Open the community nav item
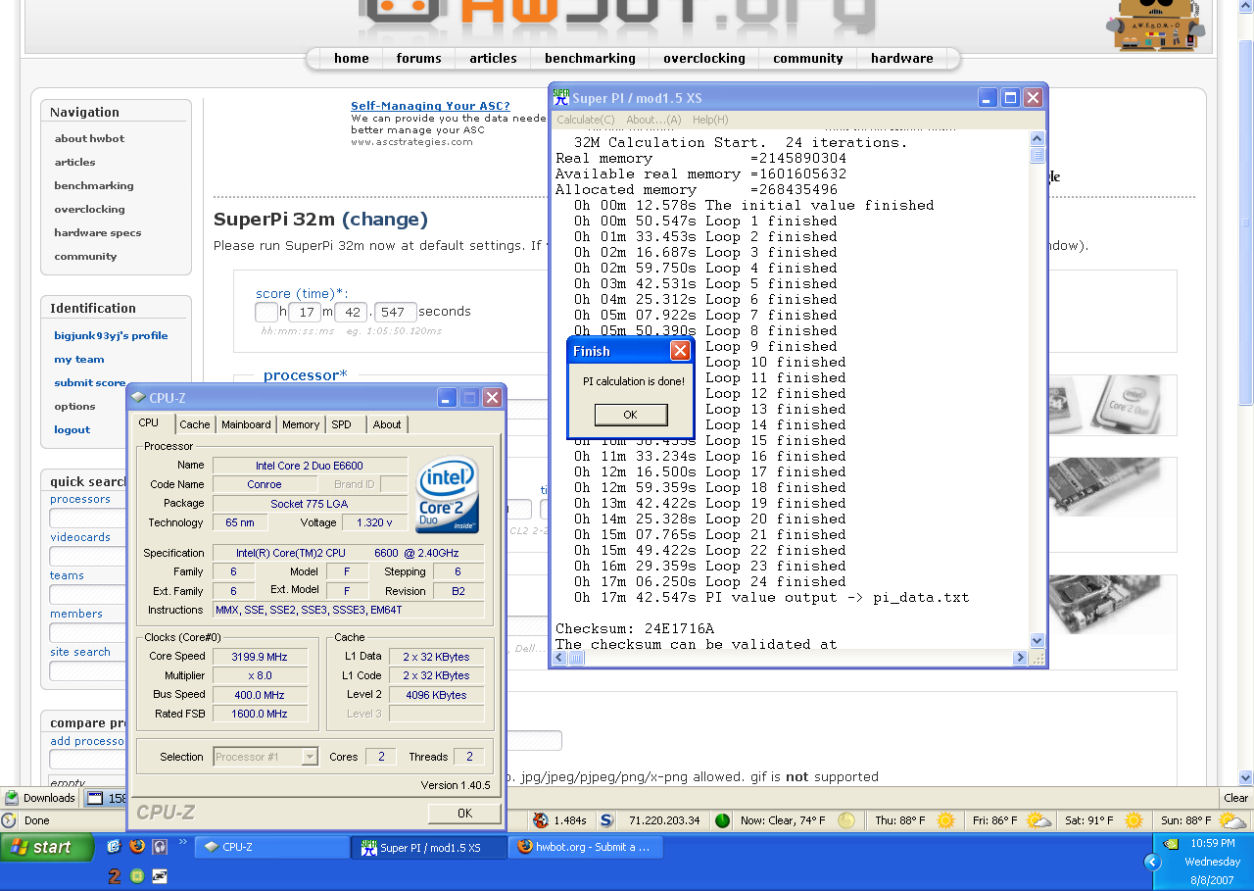1254x891 pixels. pyautogui.click(x=808, y=58)
